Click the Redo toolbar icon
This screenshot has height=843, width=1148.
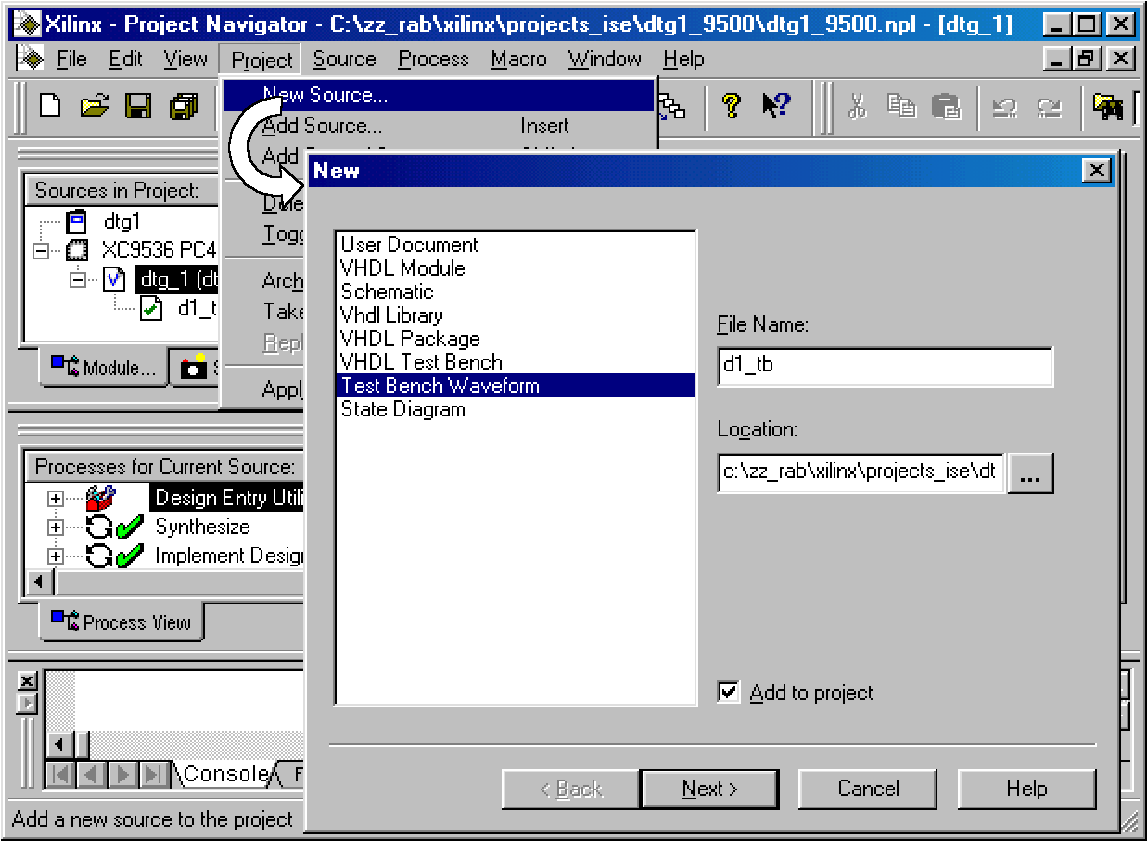[1049, 108]
